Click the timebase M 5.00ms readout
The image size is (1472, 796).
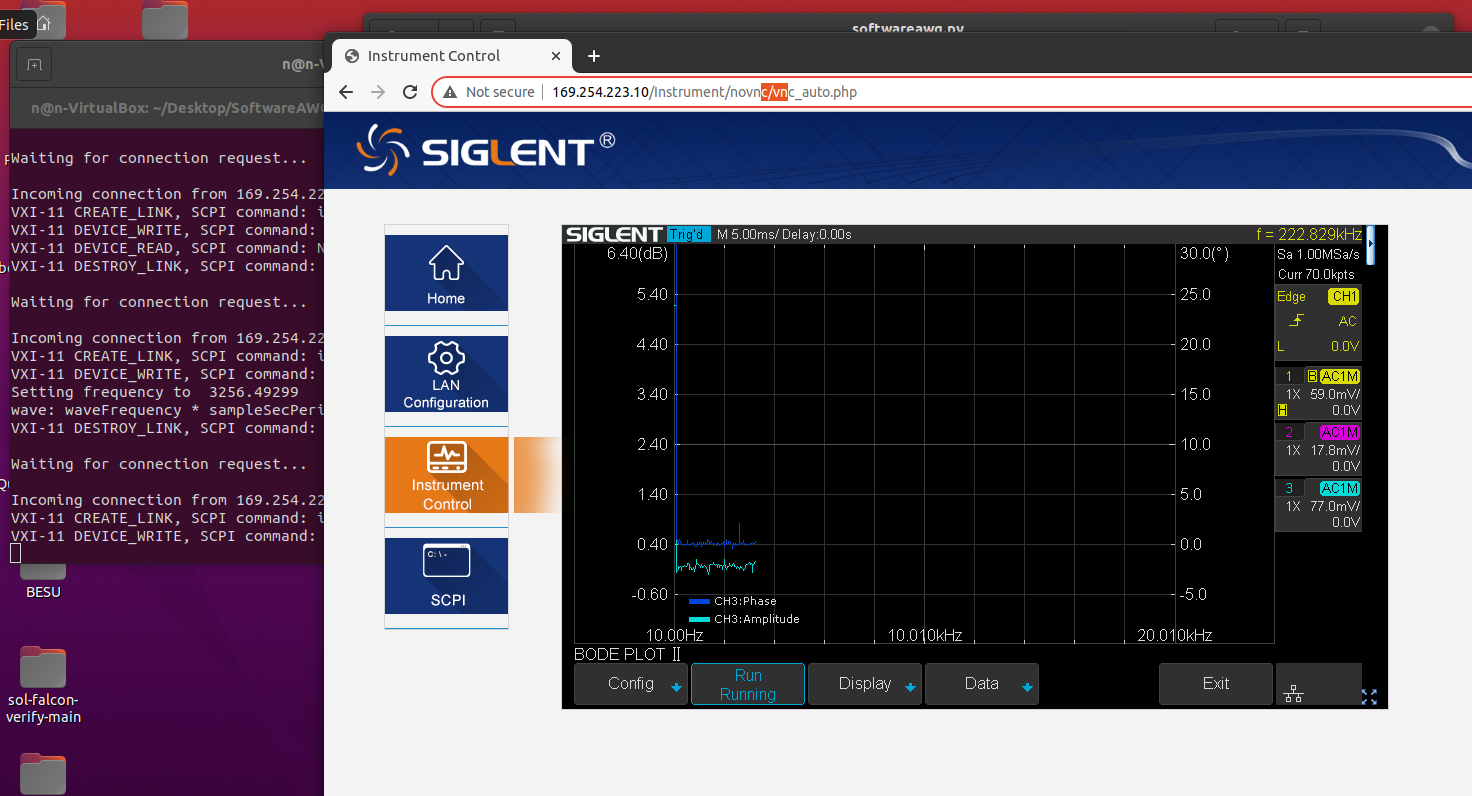pyautogui.click(x=748, y=234)
